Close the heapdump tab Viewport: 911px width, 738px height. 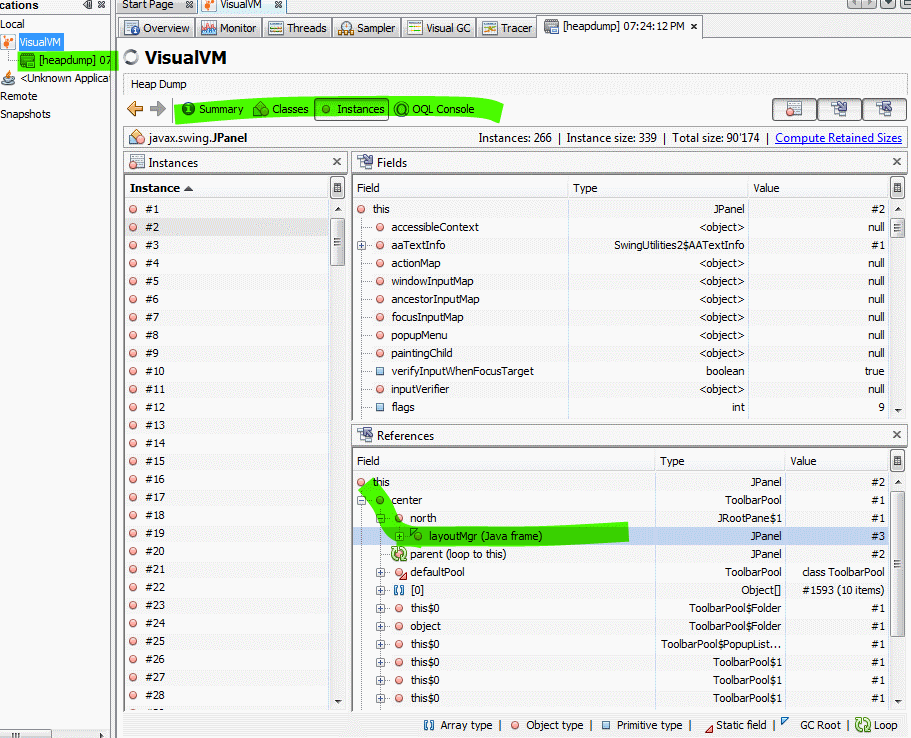[x=694, y=27]
